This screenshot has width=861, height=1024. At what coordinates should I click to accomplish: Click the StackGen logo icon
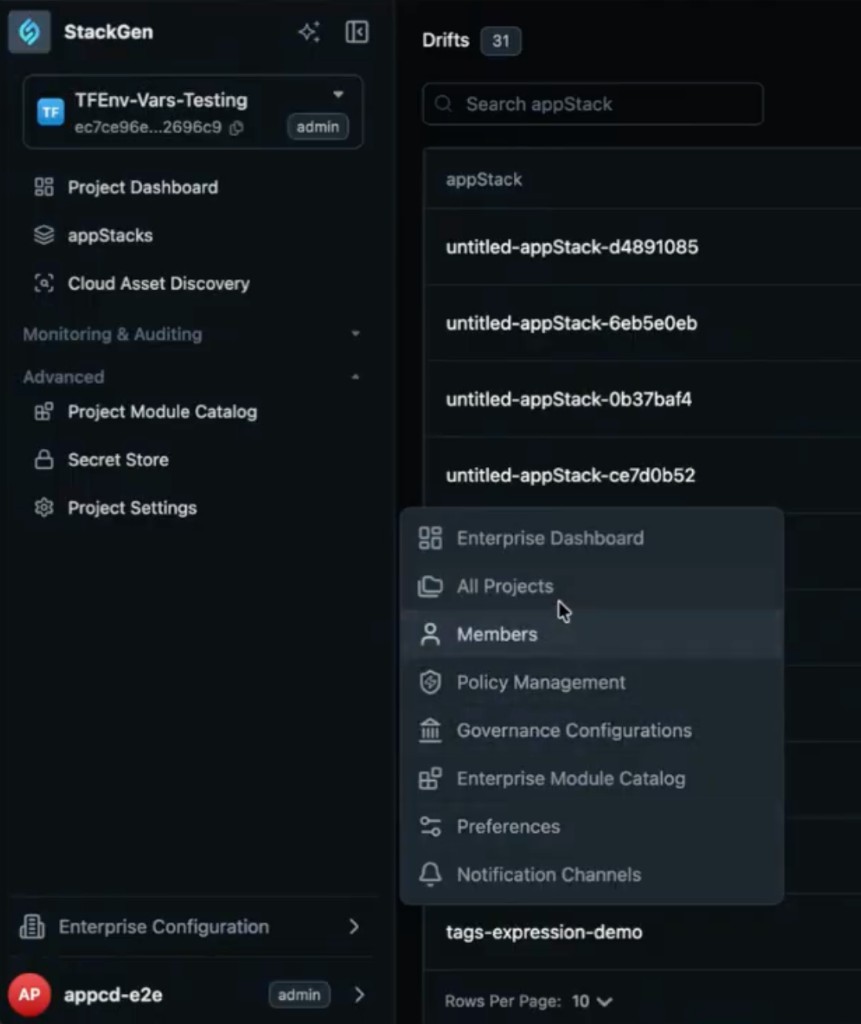click(29, 31)
